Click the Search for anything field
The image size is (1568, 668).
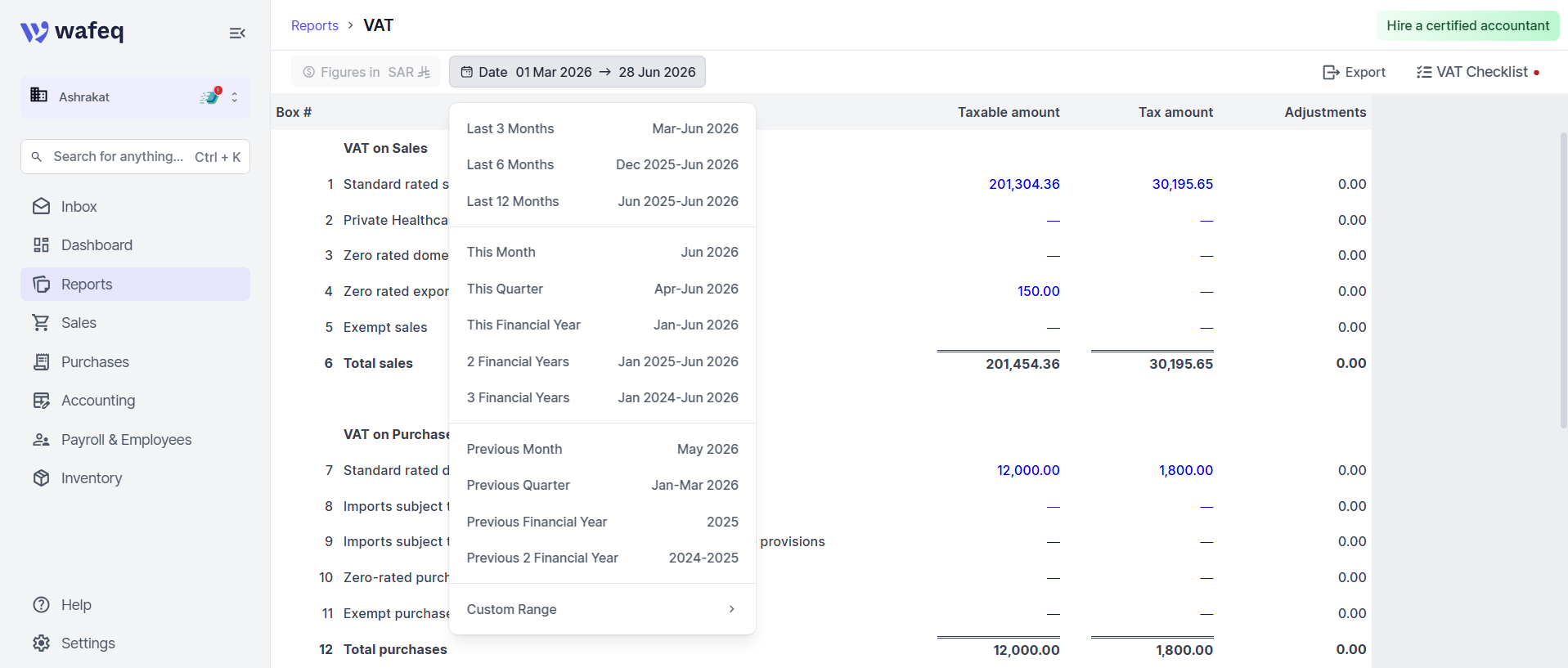click(136, 156)
